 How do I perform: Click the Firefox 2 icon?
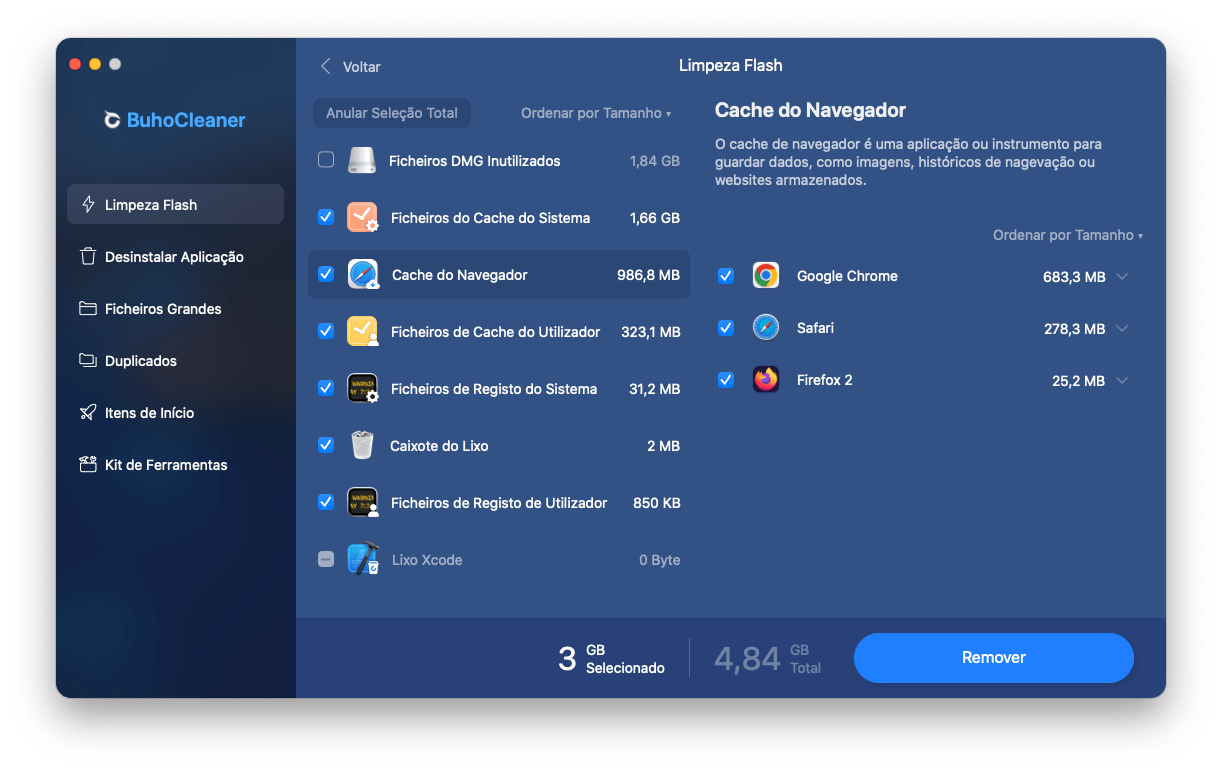click(x=766, y=380)
